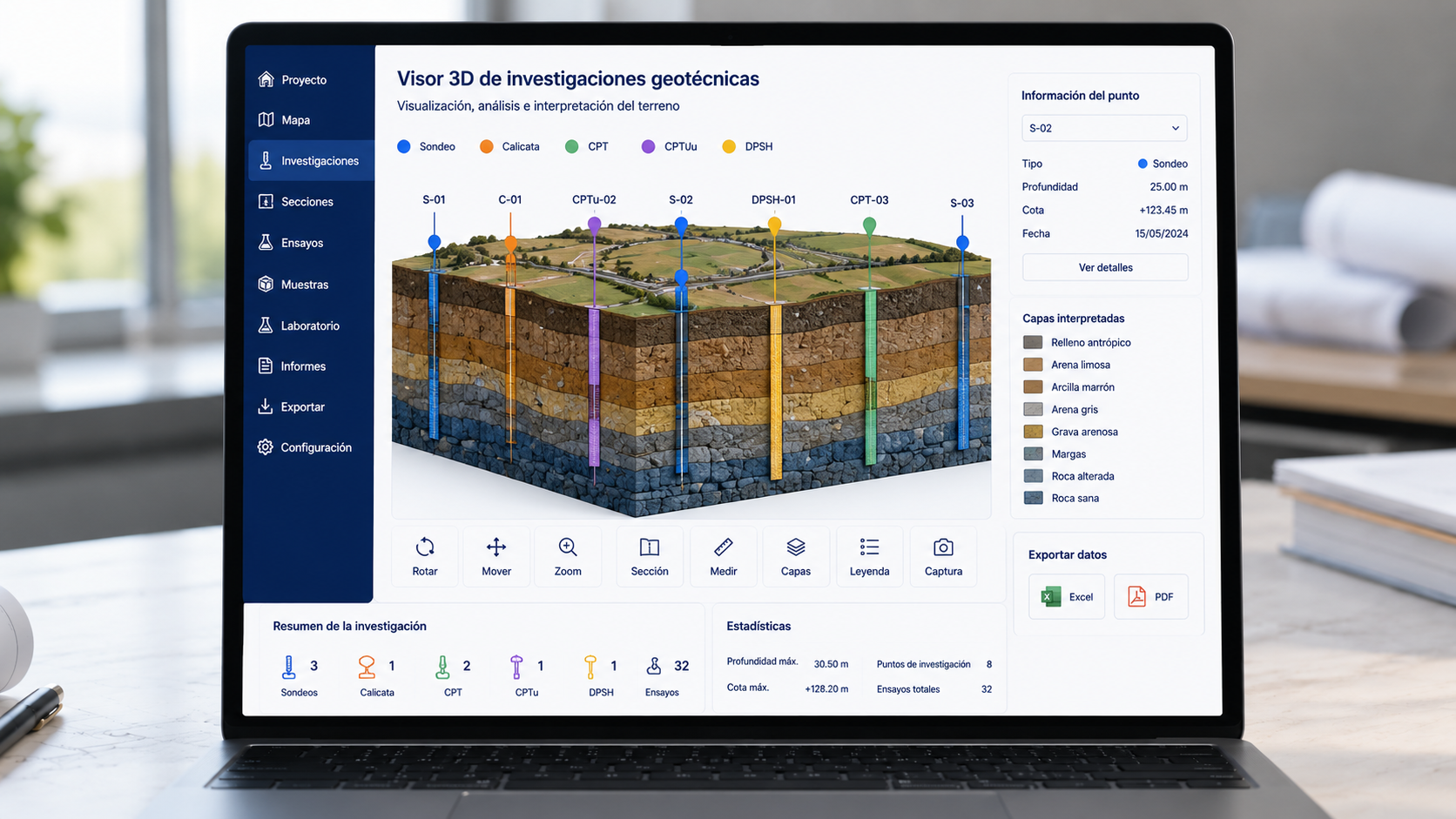Select the Rotar rotate tool
This screenshot has width=1456, height=819.
click(x=425, y=557)
